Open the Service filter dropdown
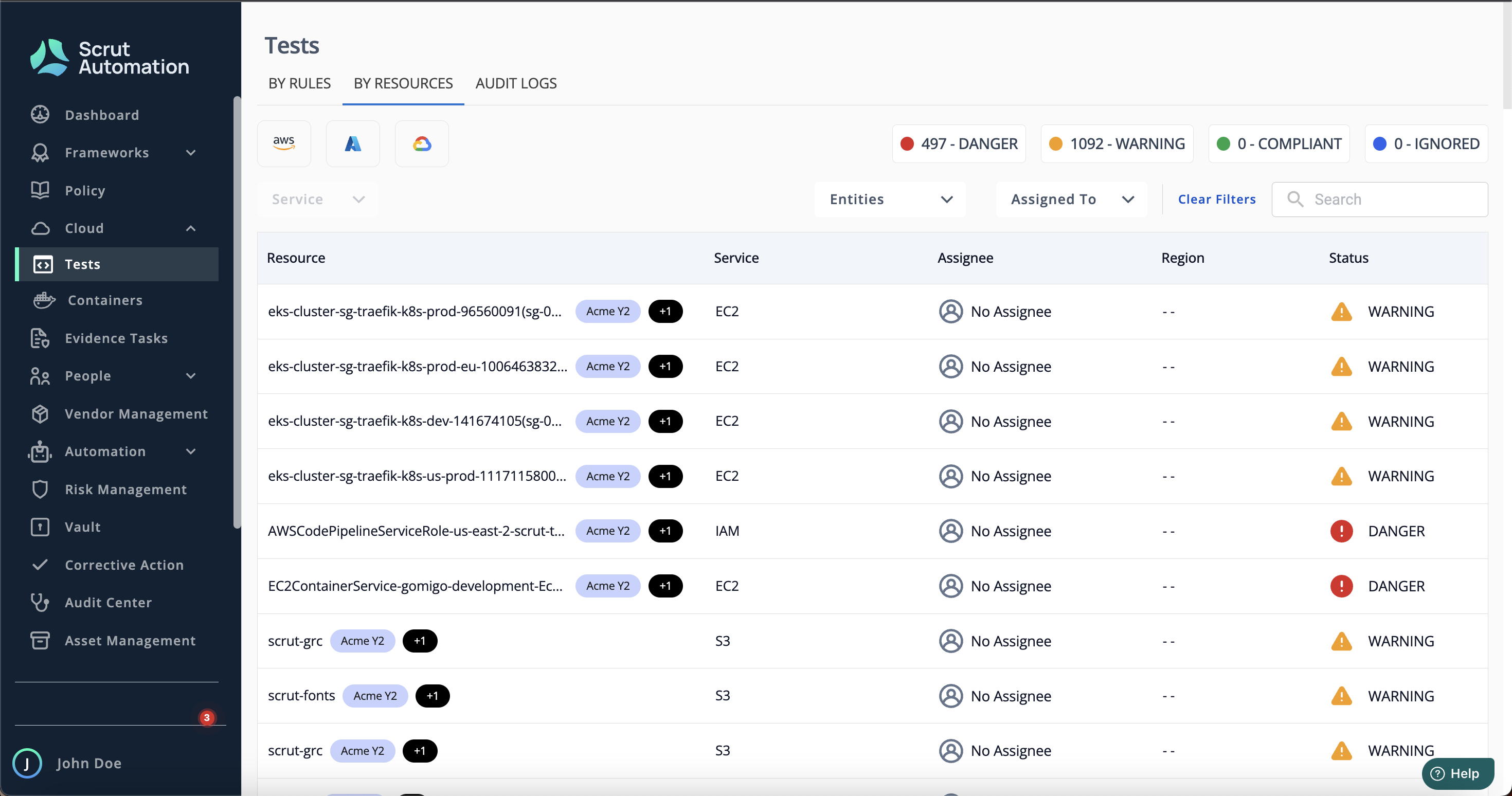The width and height of the screenshot is (1512, 796). (x=317, y=199)
